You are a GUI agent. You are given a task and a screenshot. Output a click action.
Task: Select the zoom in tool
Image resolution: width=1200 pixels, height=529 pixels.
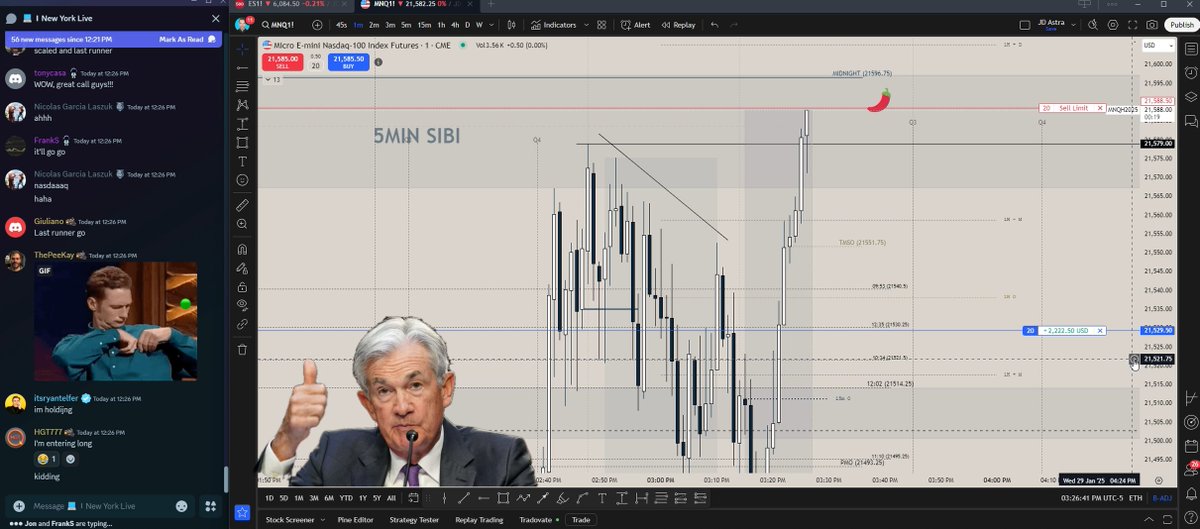tap(242, 224)
